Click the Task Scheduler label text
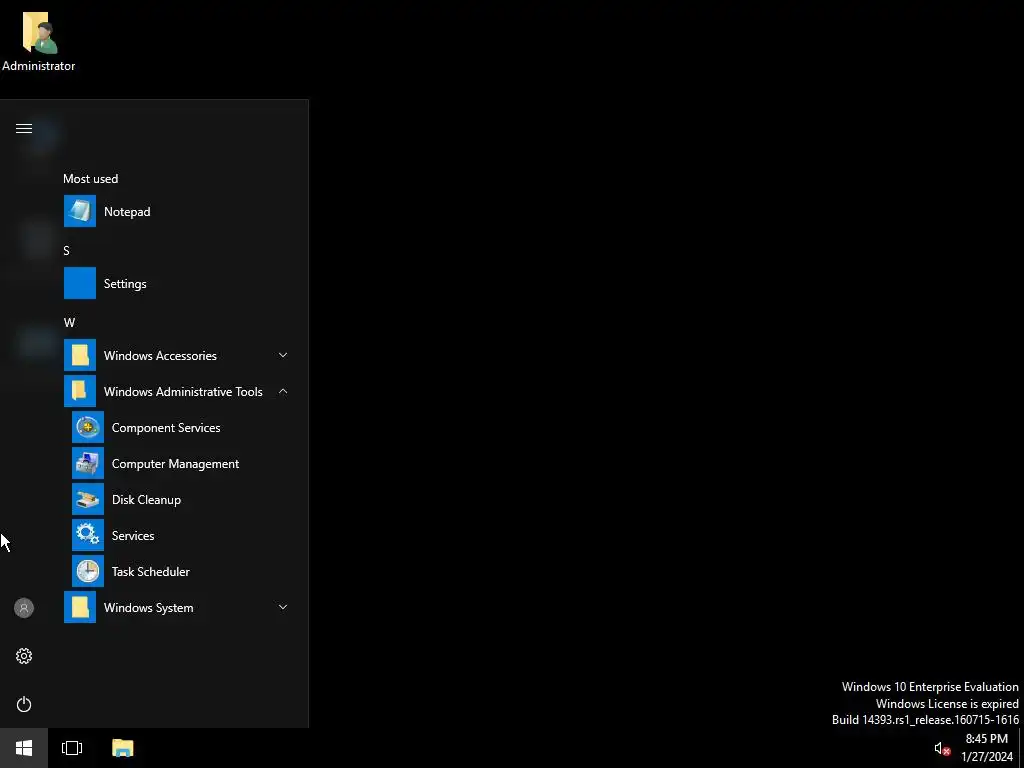Screen dimensions: 1024x768 (150, 571)
